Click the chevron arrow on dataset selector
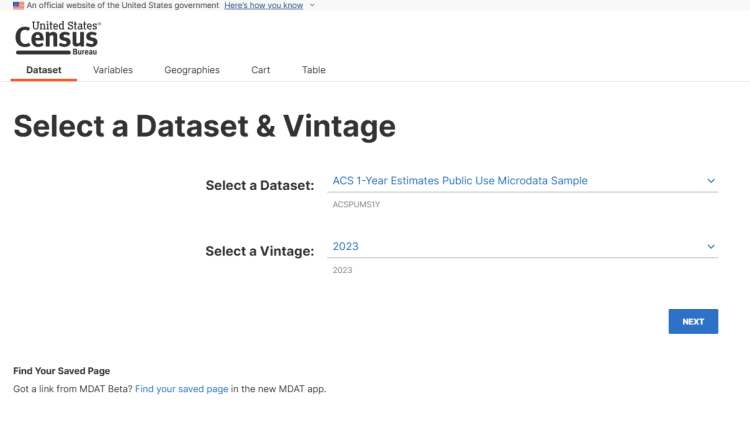 click(x=711, y=181)
